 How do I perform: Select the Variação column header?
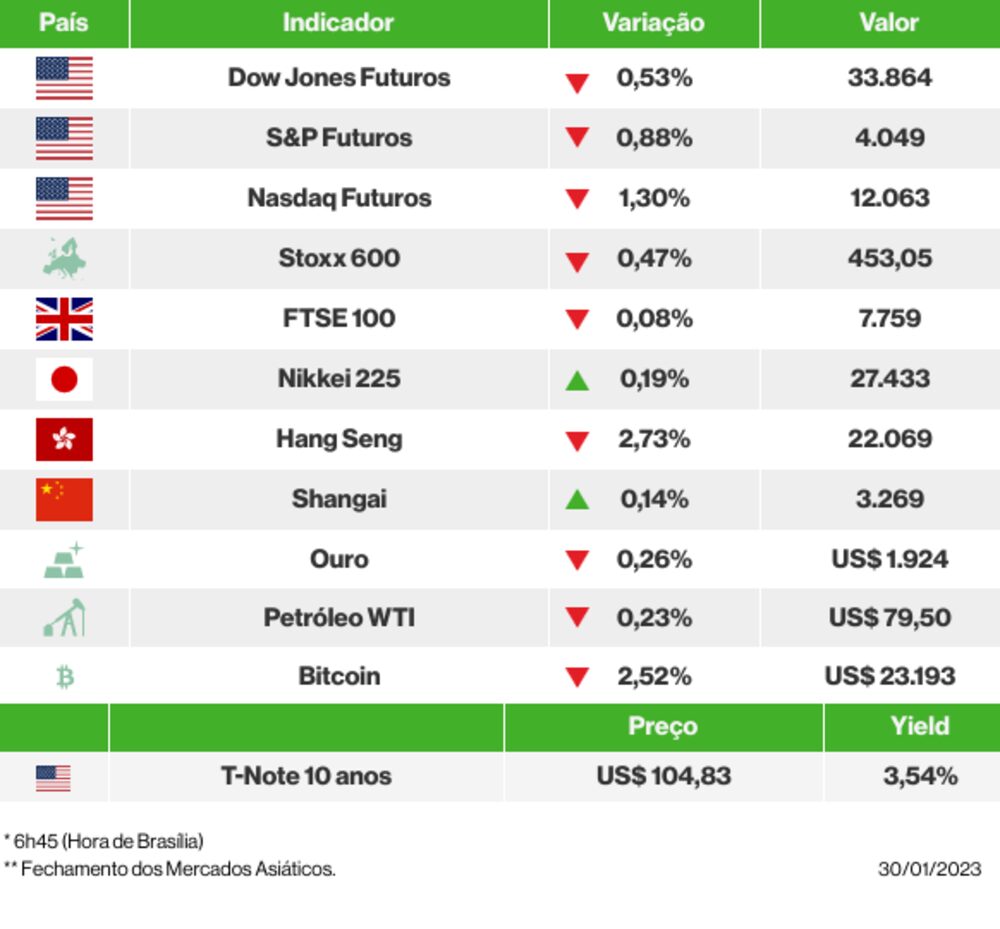[x=653, y=23]
